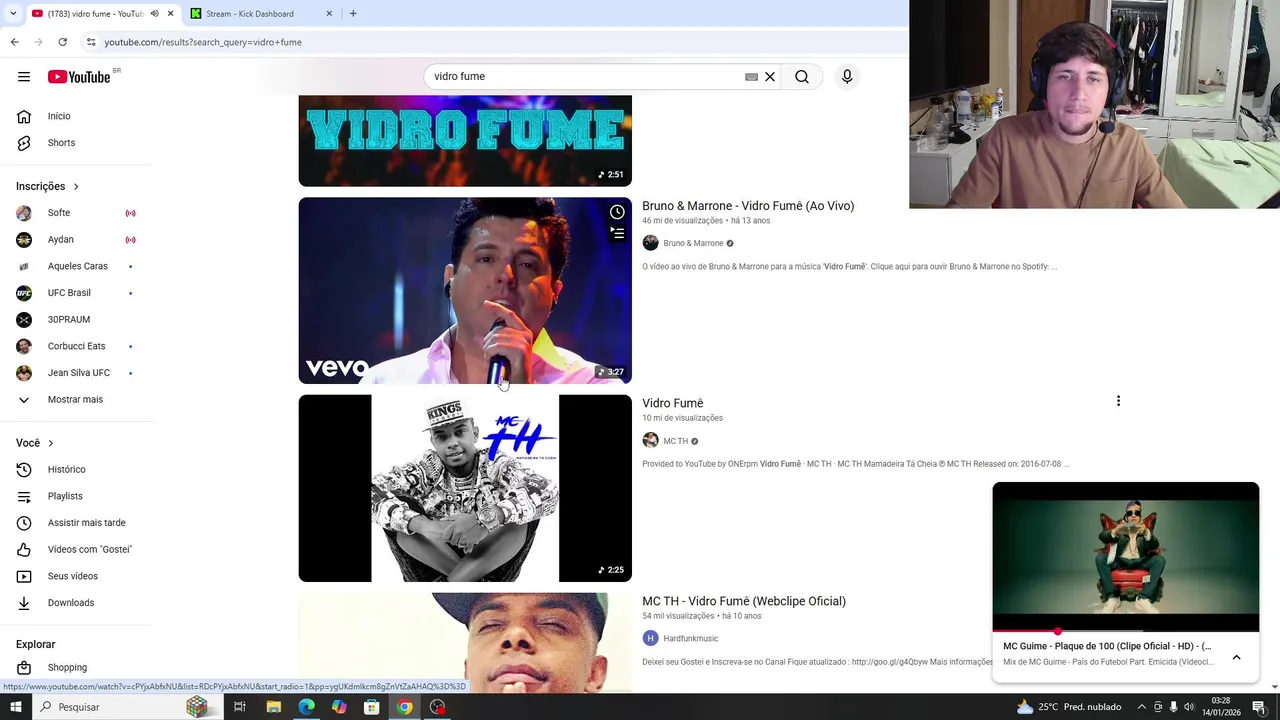Seek using the miniplayer red progress bar
1280x720 pixels.
point(1126,632)
